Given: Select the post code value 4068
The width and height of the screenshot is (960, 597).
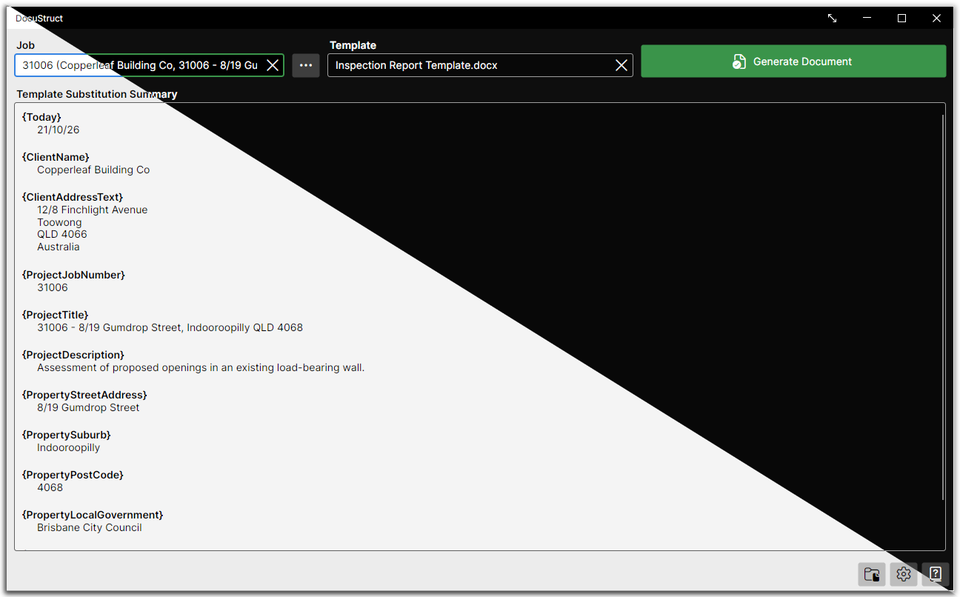Looking at the screenshot, I should click(50, 487).
